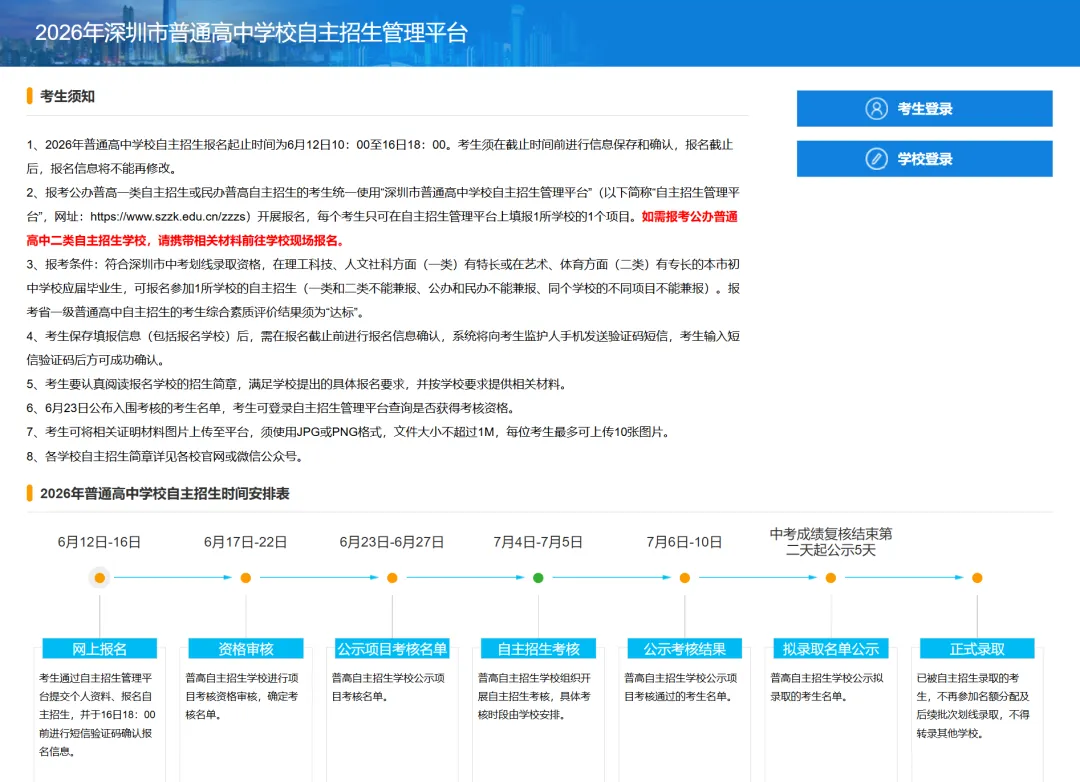
Task: Open the 资格审核 stage card header
Action: click(246, 648)
